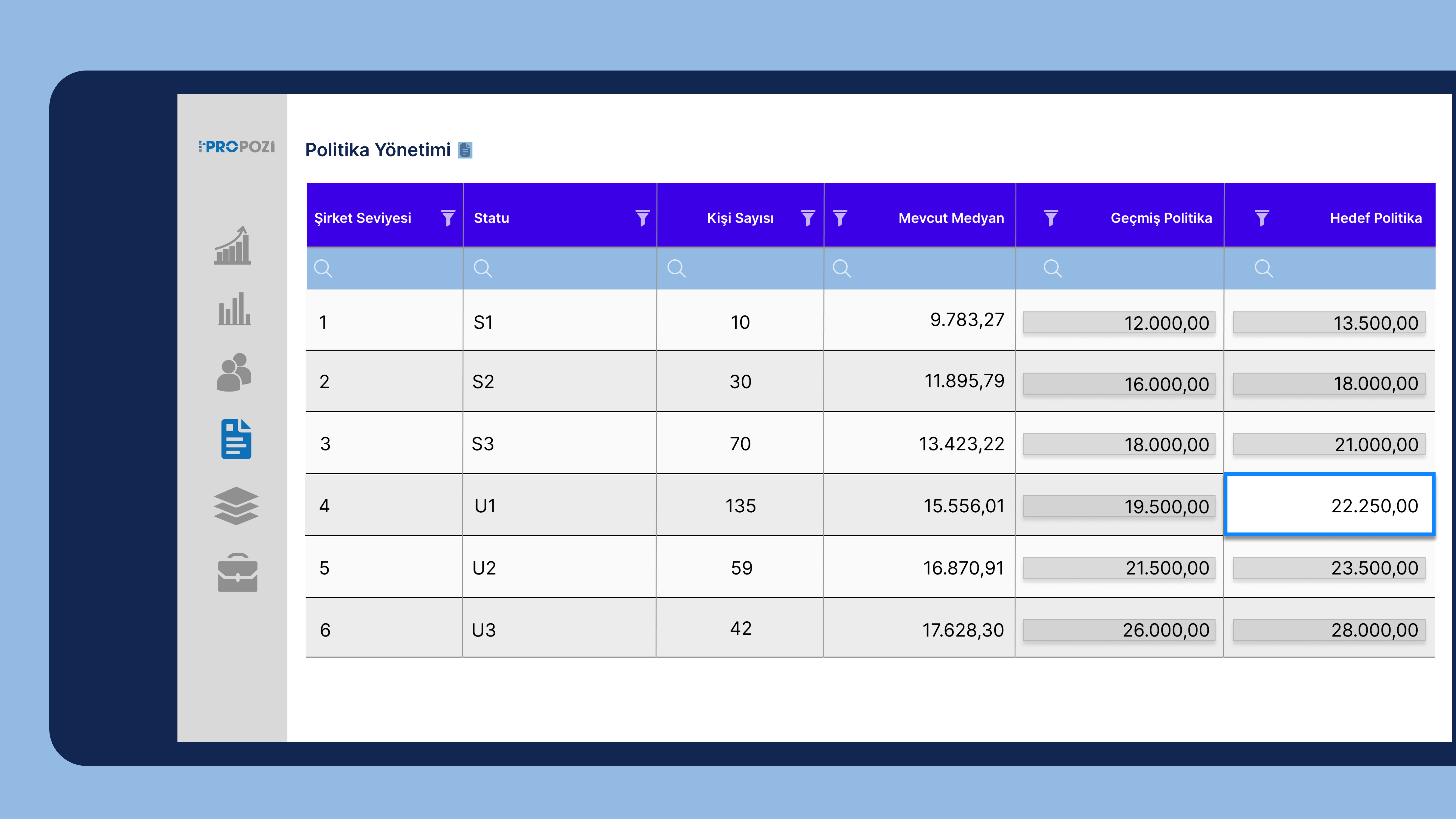The height and width of the screenshot is (819, 1456).
Task: Click Kişi Sayısı value 42
Action: point(741,628)
